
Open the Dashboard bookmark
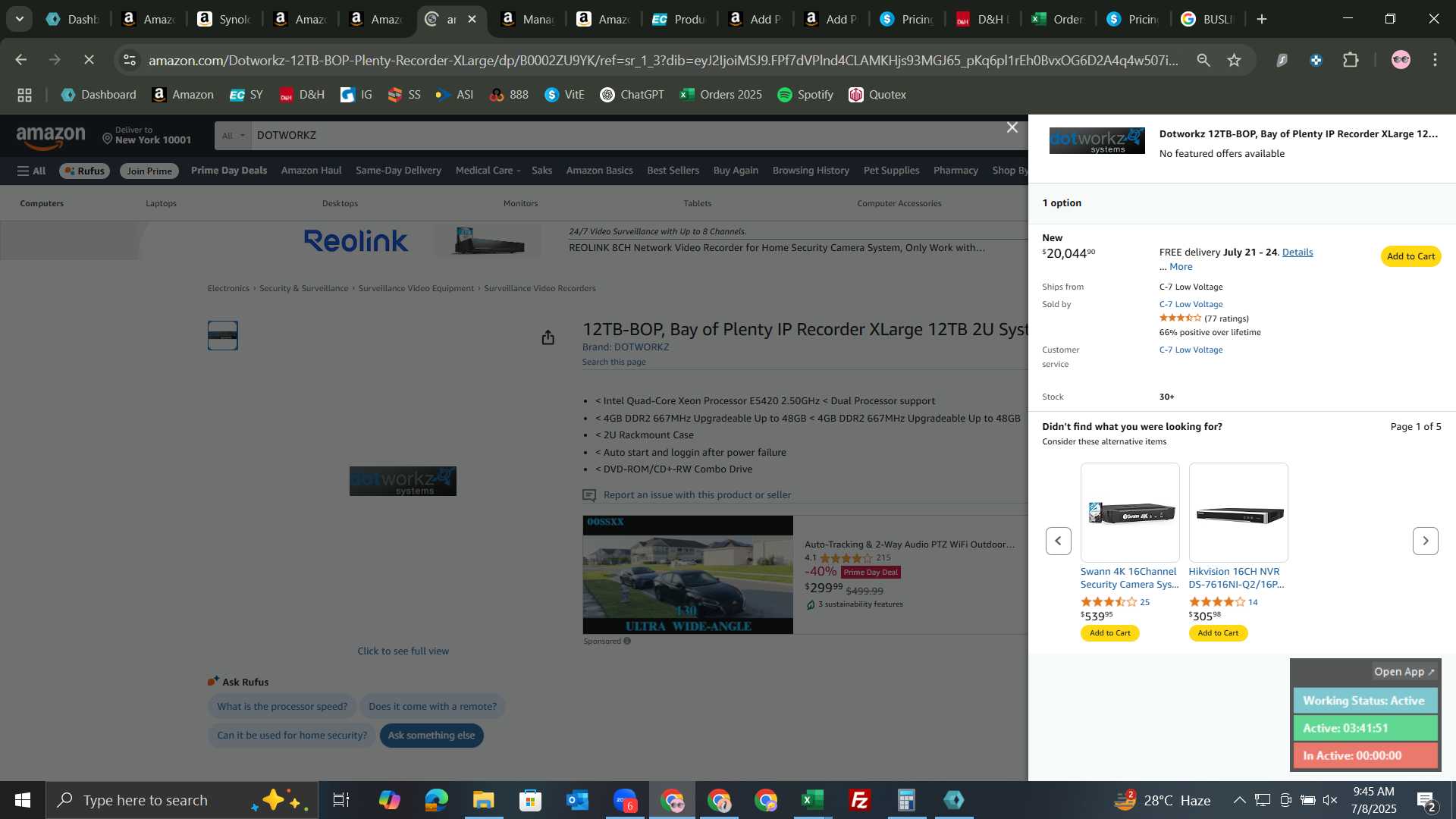pos(99,95)
